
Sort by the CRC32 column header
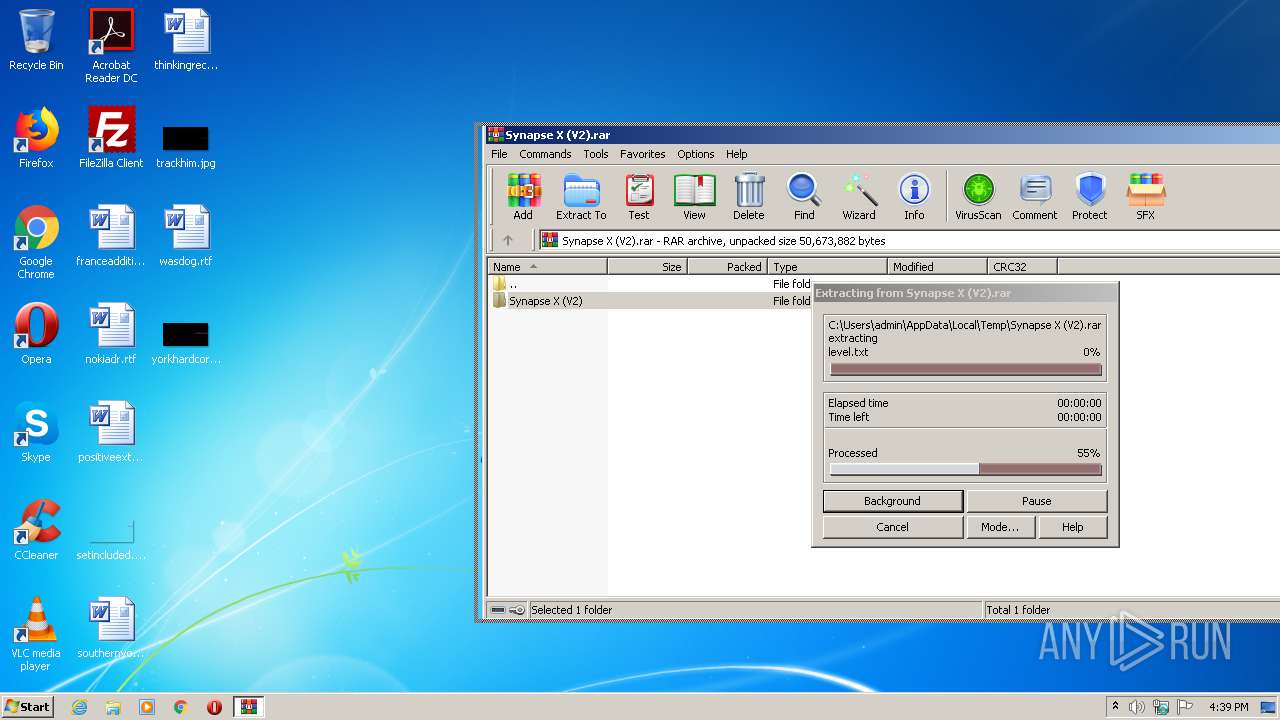(x=1022, y=267)
